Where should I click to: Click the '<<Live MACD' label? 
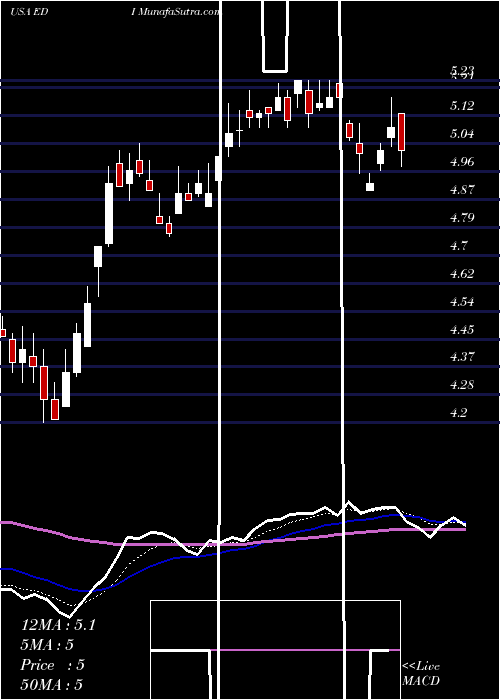[x=421, y=673]
